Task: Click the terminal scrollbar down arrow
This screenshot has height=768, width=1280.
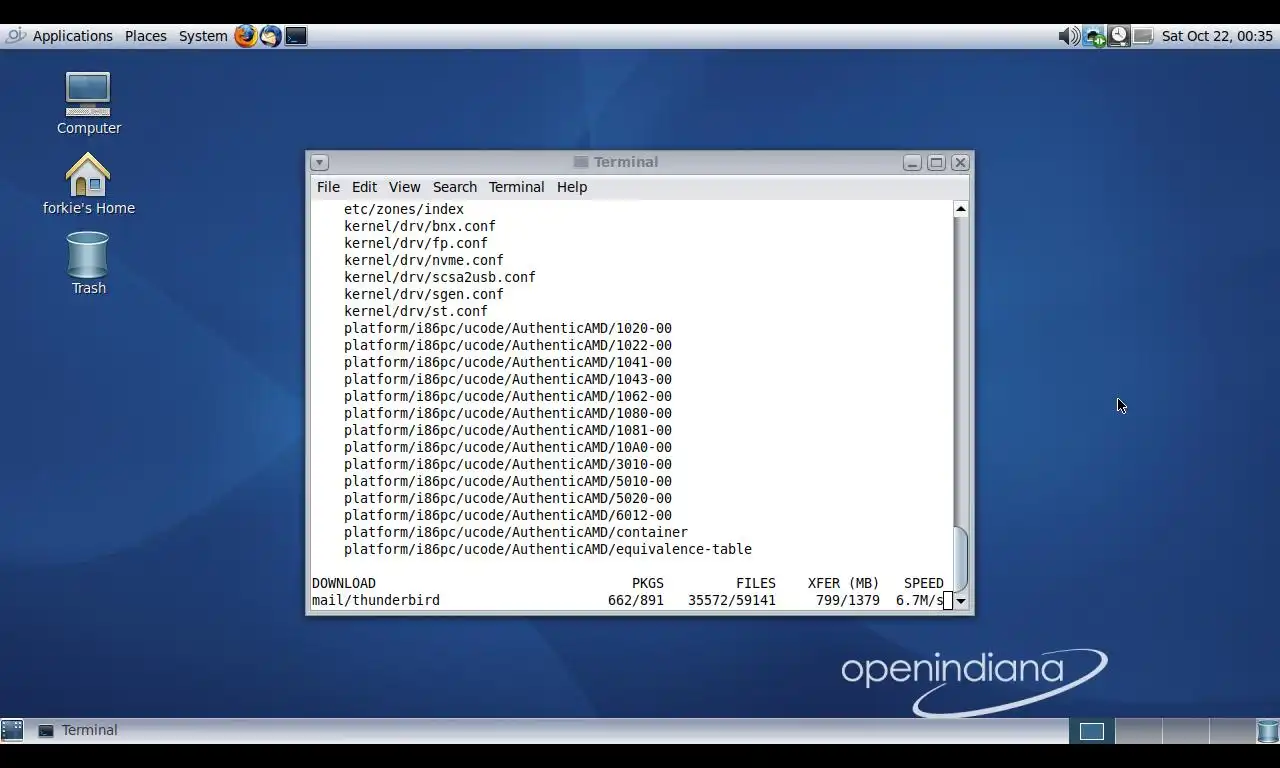Action: pyautogui.click(x=960, y=601)
